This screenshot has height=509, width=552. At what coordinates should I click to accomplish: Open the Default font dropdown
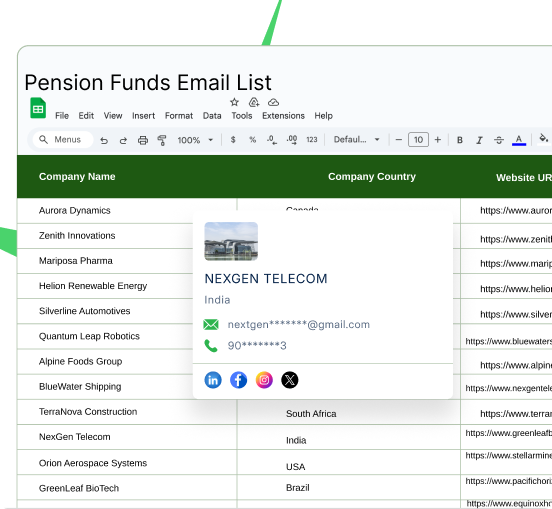[357, 140]
